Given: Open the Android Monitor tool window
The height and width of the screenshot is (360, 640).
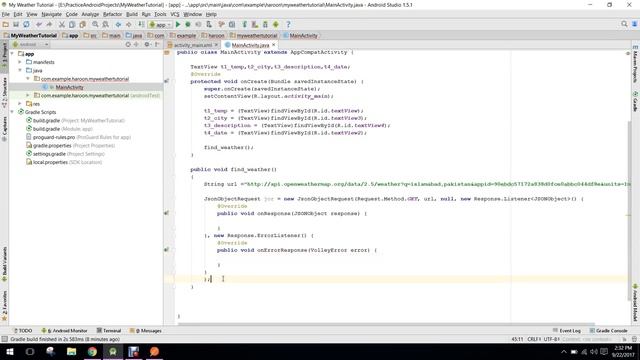Looking at the screenshot, I should tap(64, 331).
